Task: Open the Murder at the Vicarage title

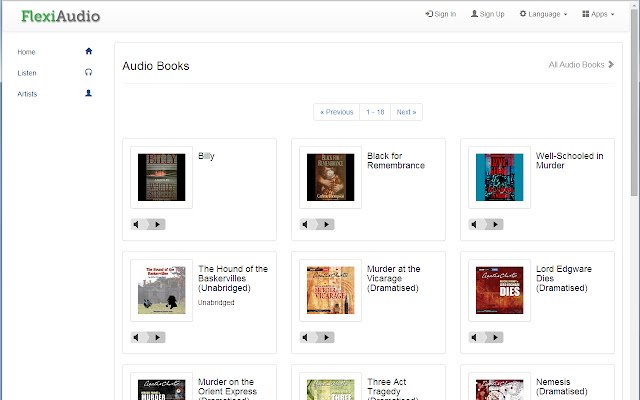Action: pyautogui.click(x=393, y=278)
